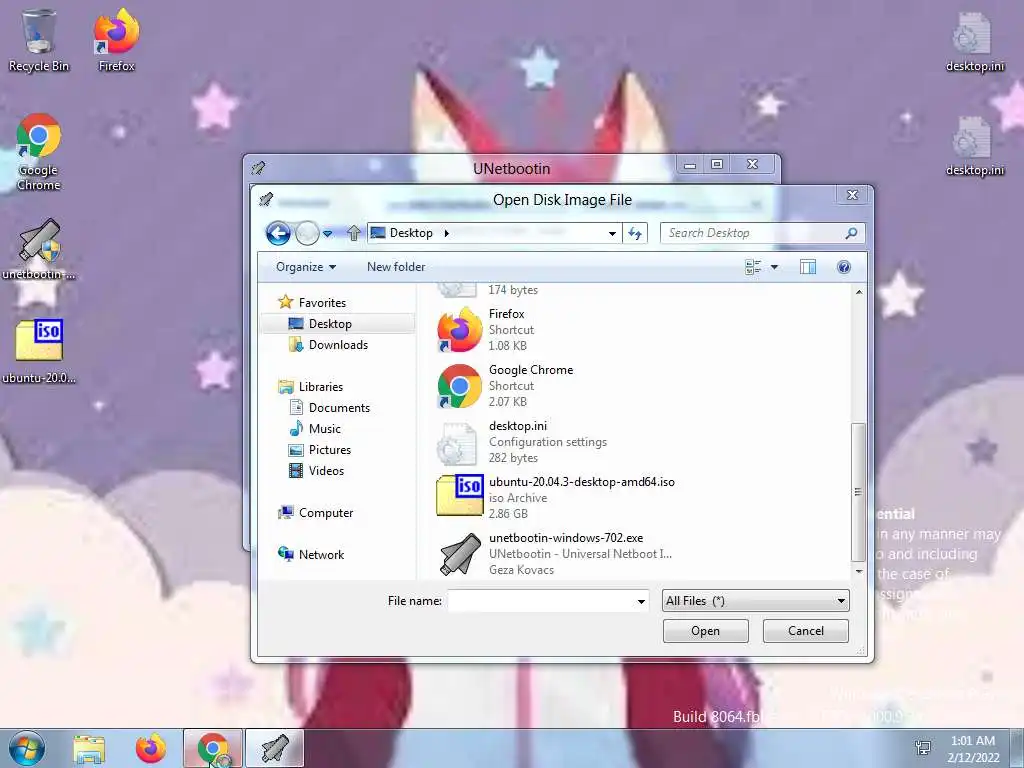Minimize the UNetbootin window
This screenshot has width=1024, height=768.
(690, 165)
